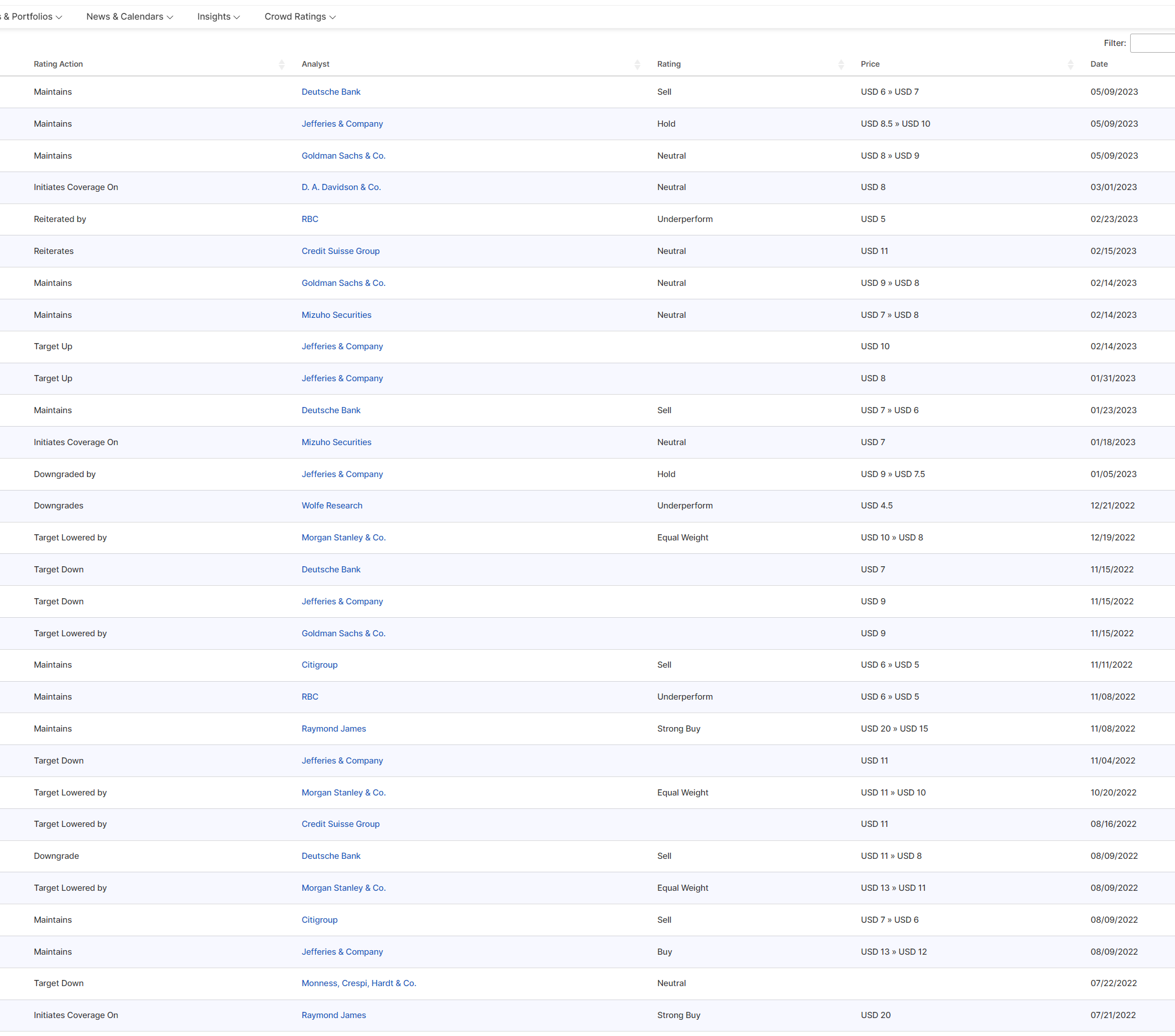Screen dimensions: 1175x1036
Task: Open Citigroup link dated 11/11/2022
Action: coord(319,665)
